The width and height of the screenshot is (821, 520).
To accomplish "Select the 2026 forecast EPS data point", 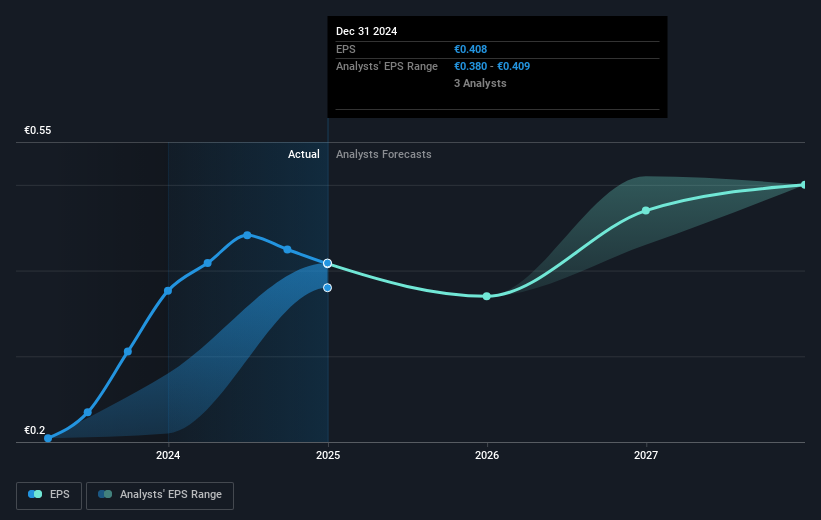I will [486, 296].
